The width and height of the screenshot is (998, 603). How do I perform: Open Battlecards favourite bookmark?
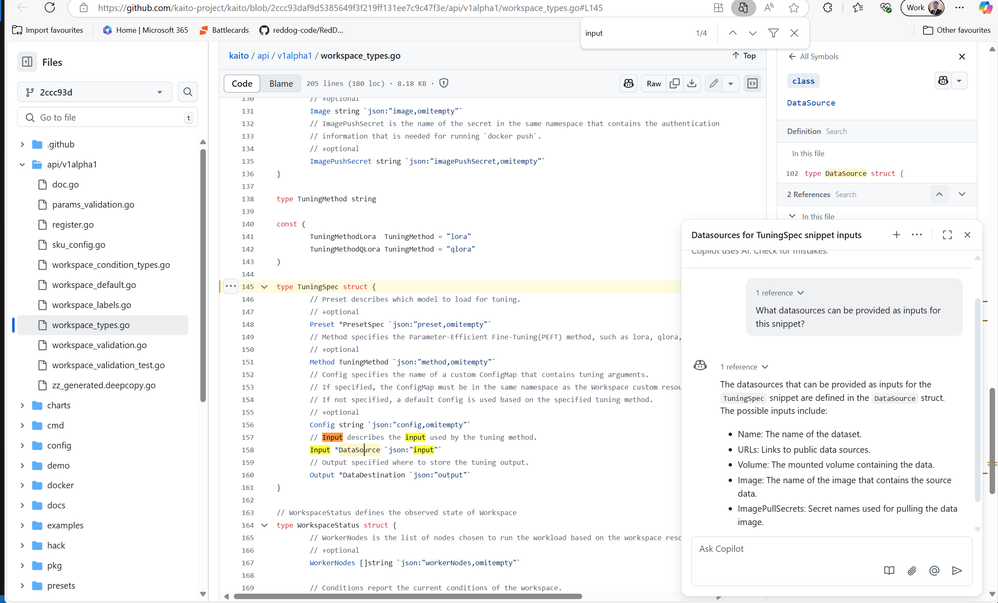224,30
